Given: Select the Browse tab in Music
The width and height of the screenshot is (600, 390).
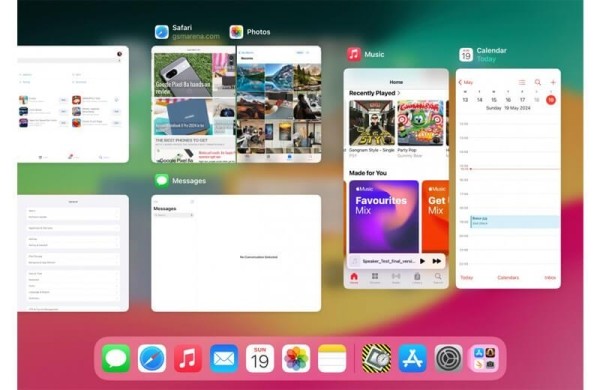Looking at the screenshot, I should [375, 278].
